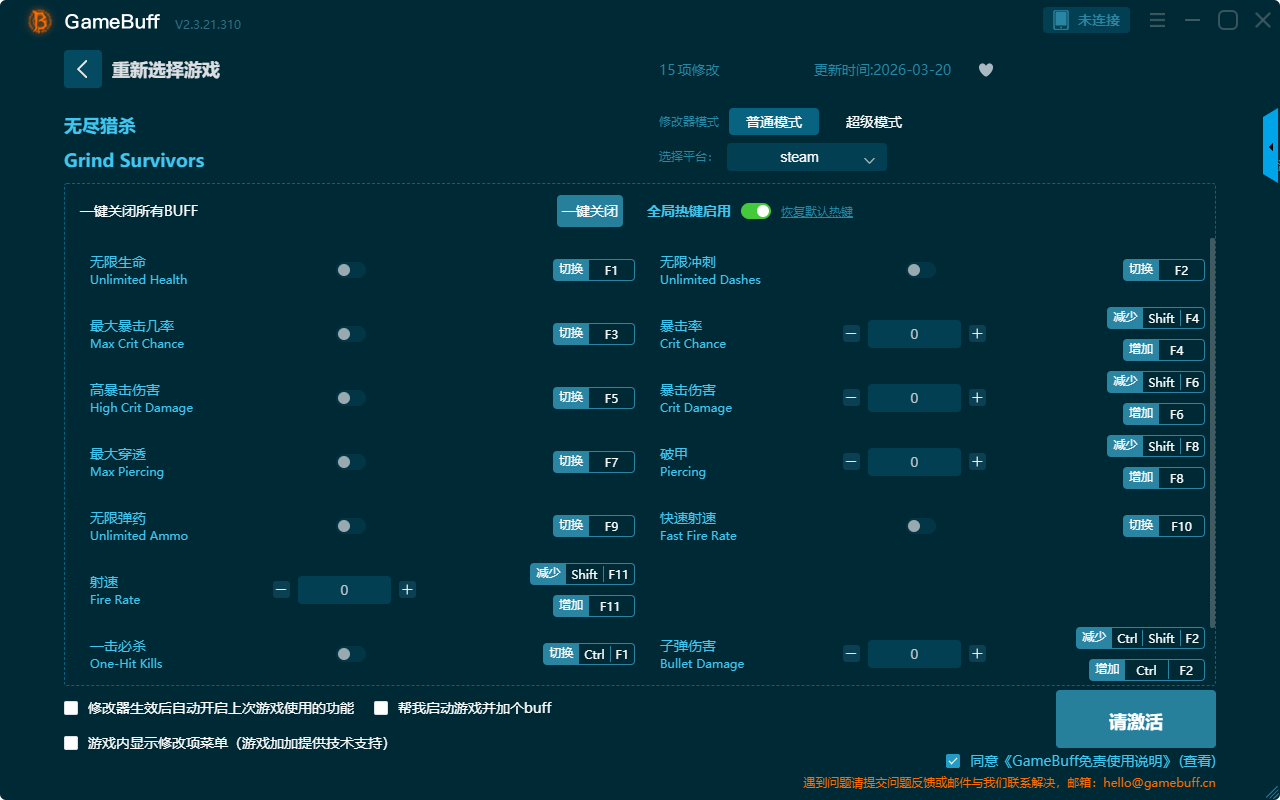Screen dimensions: 1280x800
Task: Click the 一键关闭 button
Action: pos(589,211)
